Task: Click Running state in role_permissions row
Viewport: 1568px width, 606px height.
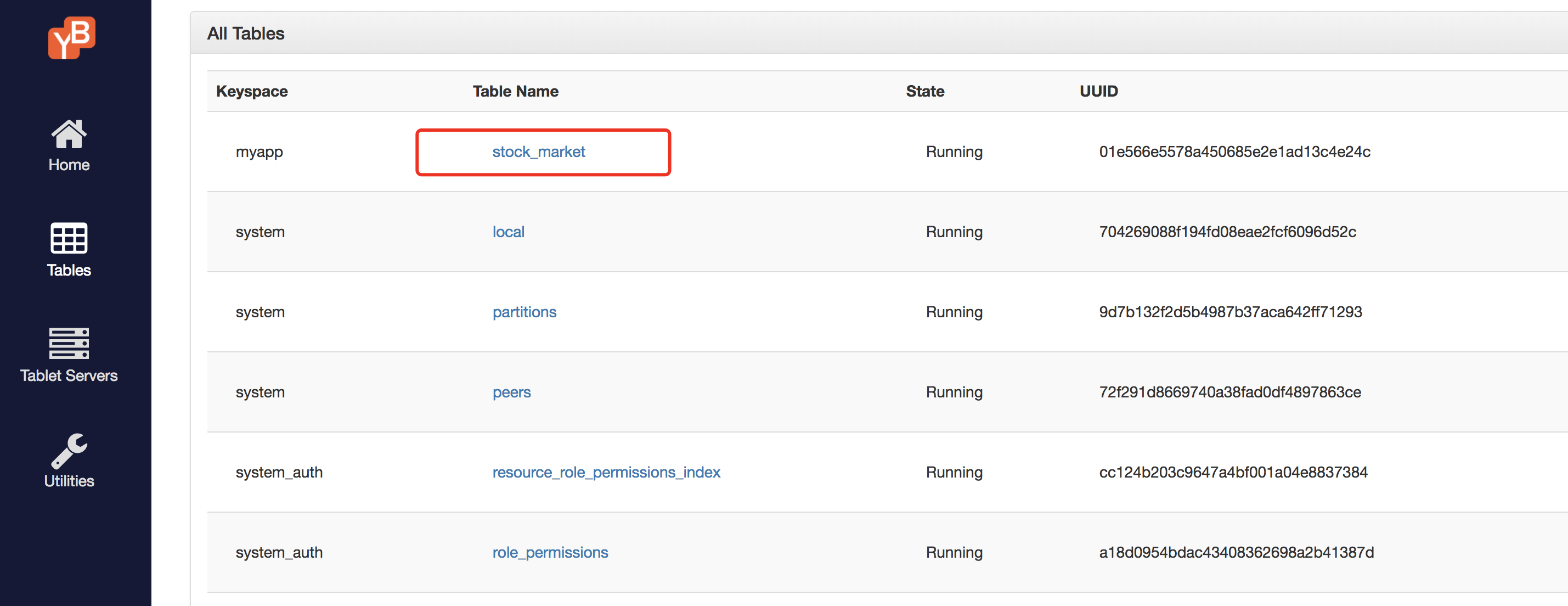Action: pos(954,553)
